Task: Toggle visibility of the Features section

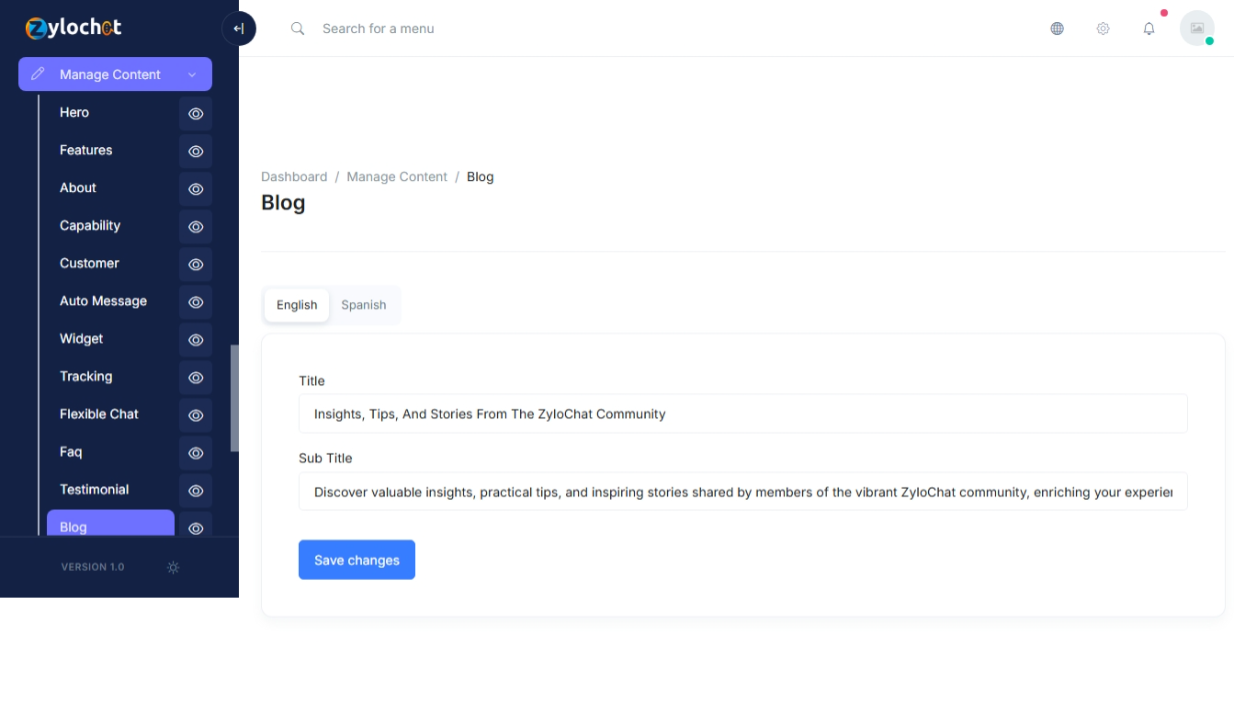Action: [x=196, y=151]
